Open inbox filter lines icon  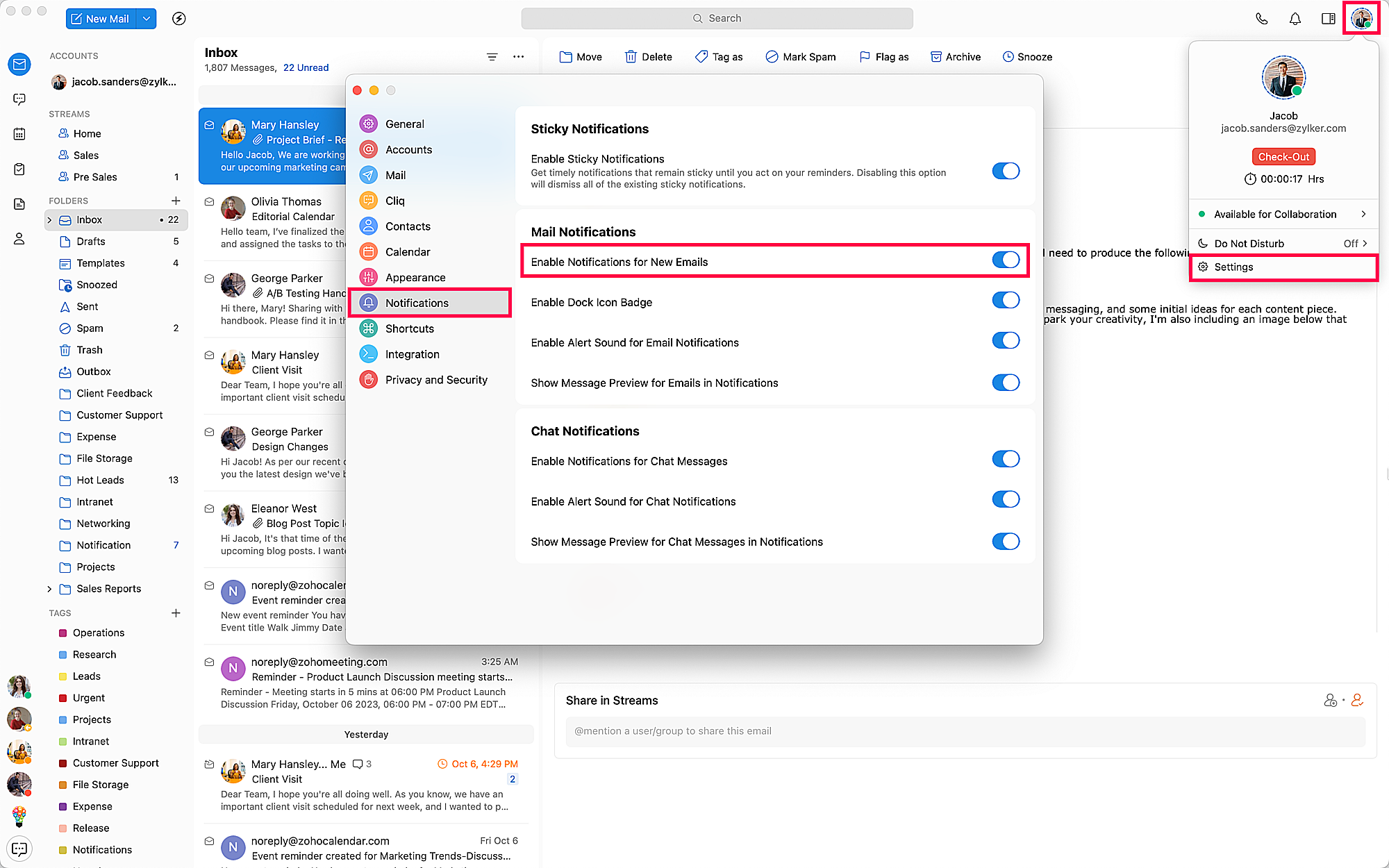pos(492,57)
